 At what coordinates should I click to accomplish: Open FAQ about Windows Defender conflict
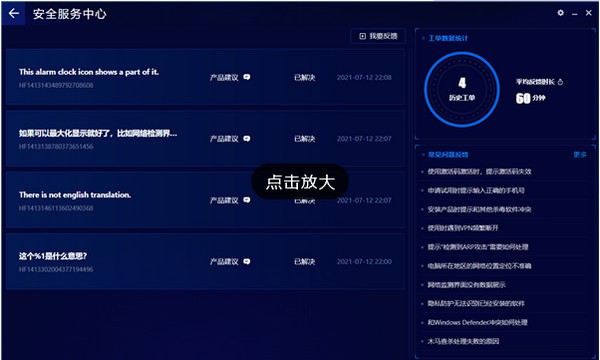pos(477,323)
